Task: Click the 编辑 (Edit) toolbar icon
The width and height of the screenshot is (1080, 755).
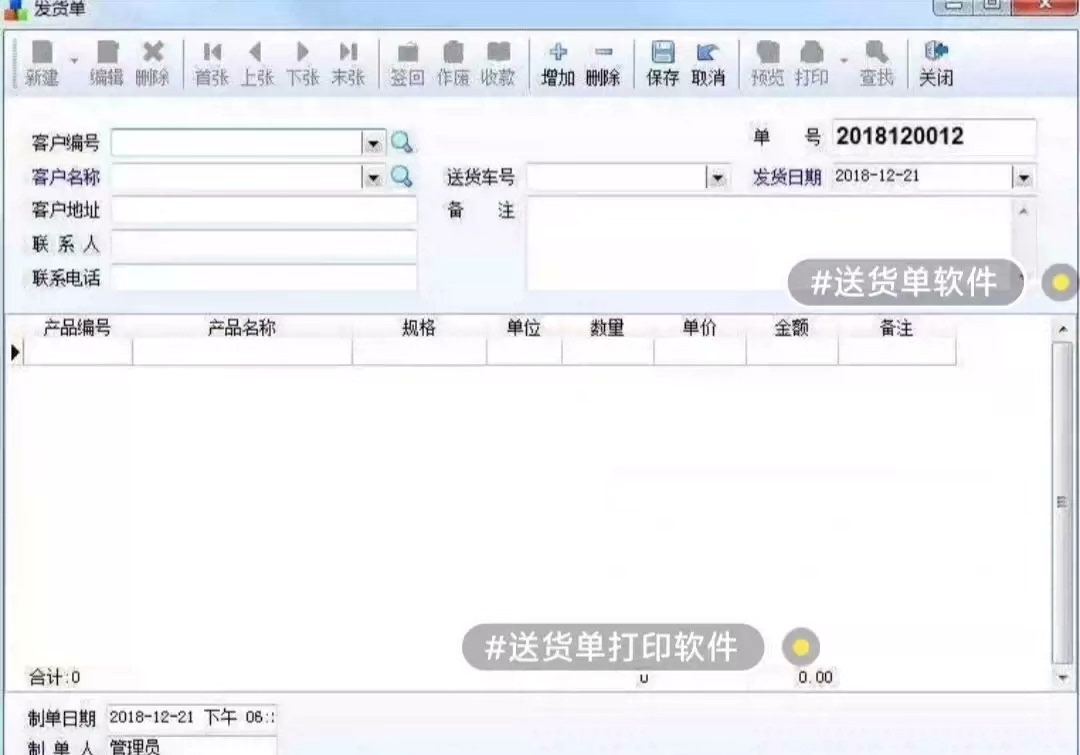Action: (x=107, y=63)
